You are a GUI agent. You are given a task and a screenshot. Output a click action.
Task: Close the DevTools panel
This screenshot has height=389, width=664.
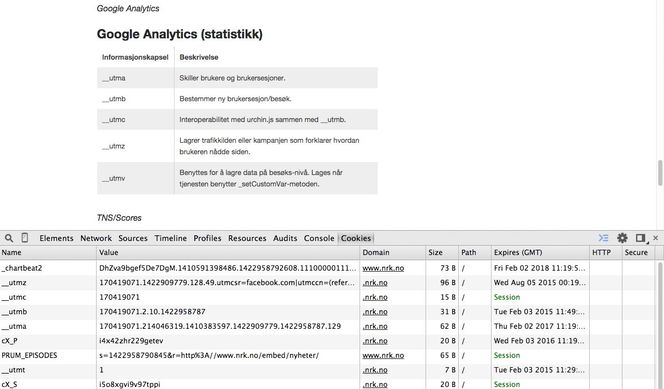tap(656, 238)
